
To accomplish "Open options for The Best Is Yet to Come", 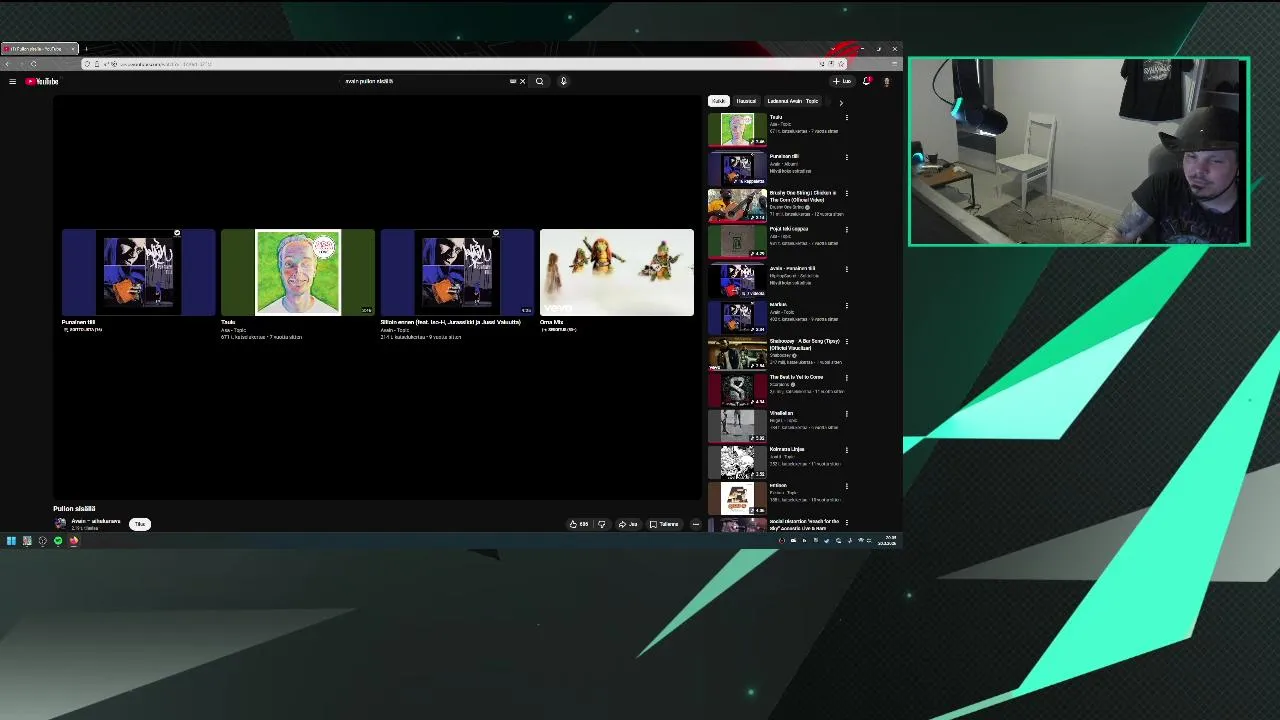I will point(847,377).
